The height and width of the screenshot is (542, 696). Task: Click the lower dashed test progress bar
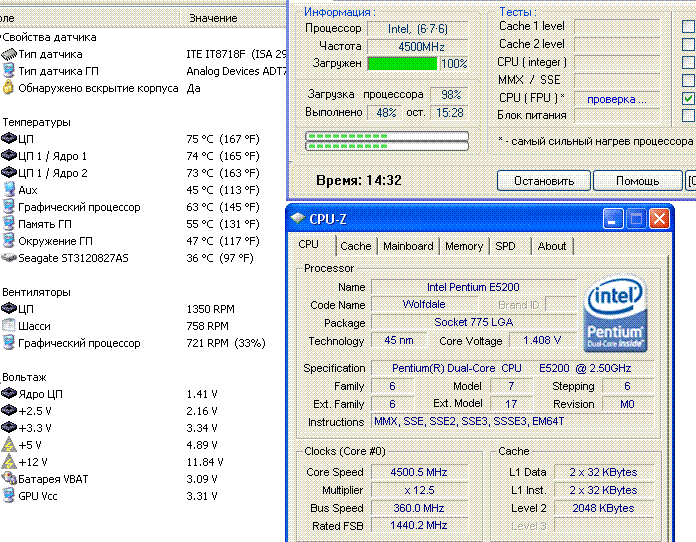(x=387, y=146)
